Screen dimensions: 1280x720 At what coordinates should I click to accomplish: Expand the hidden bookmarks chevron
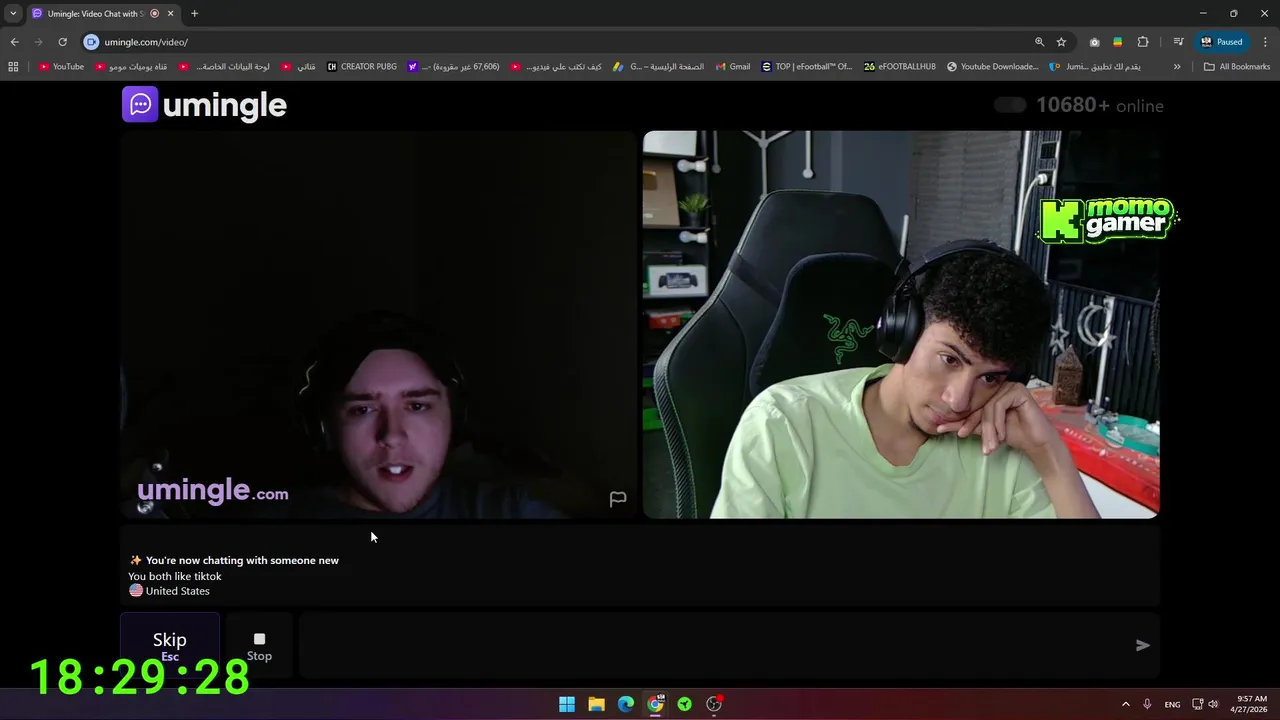(1177, 67)
